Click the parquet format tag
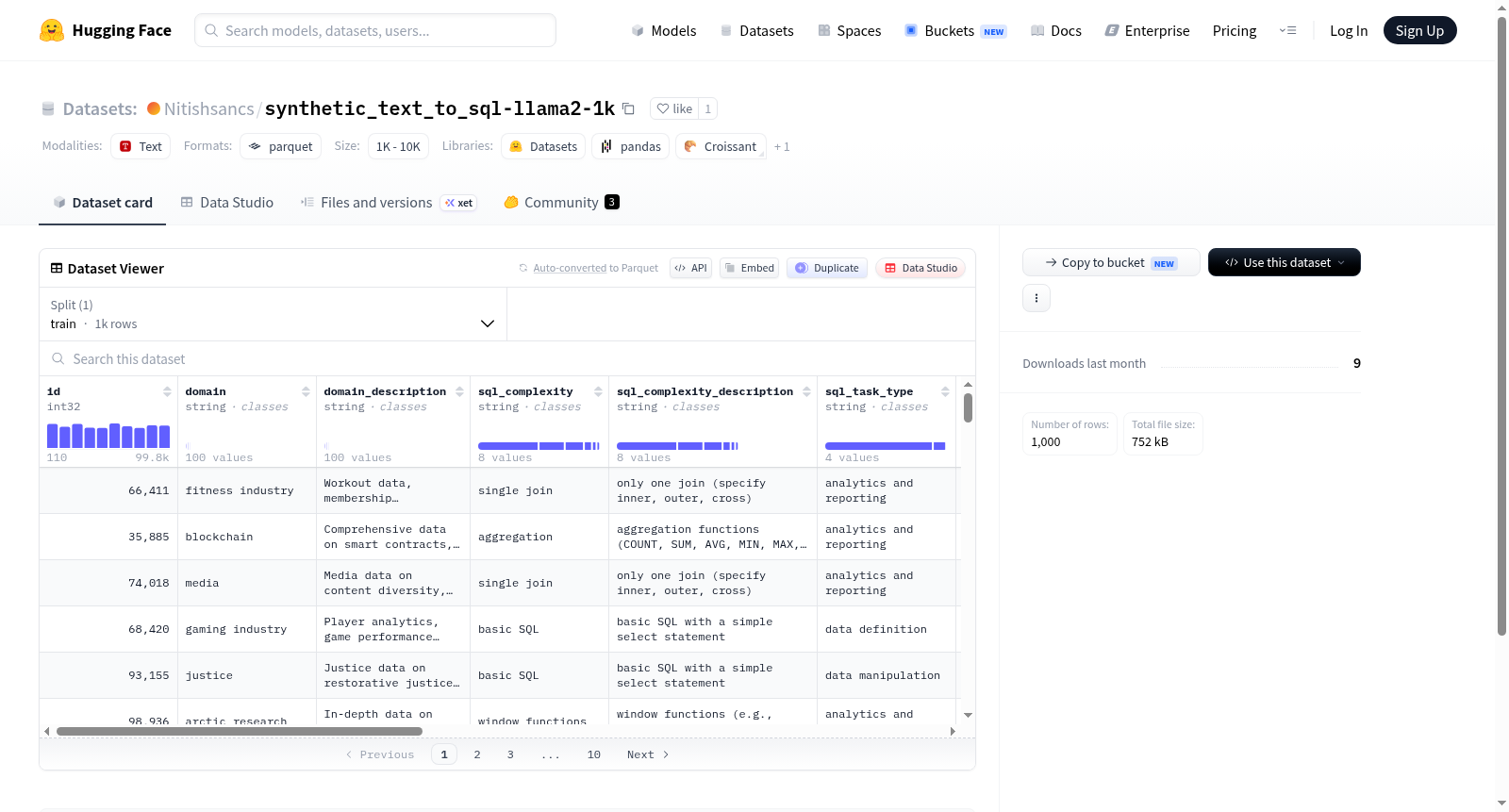This screenshot has width=1509, height=812. [x=280, y=146]
